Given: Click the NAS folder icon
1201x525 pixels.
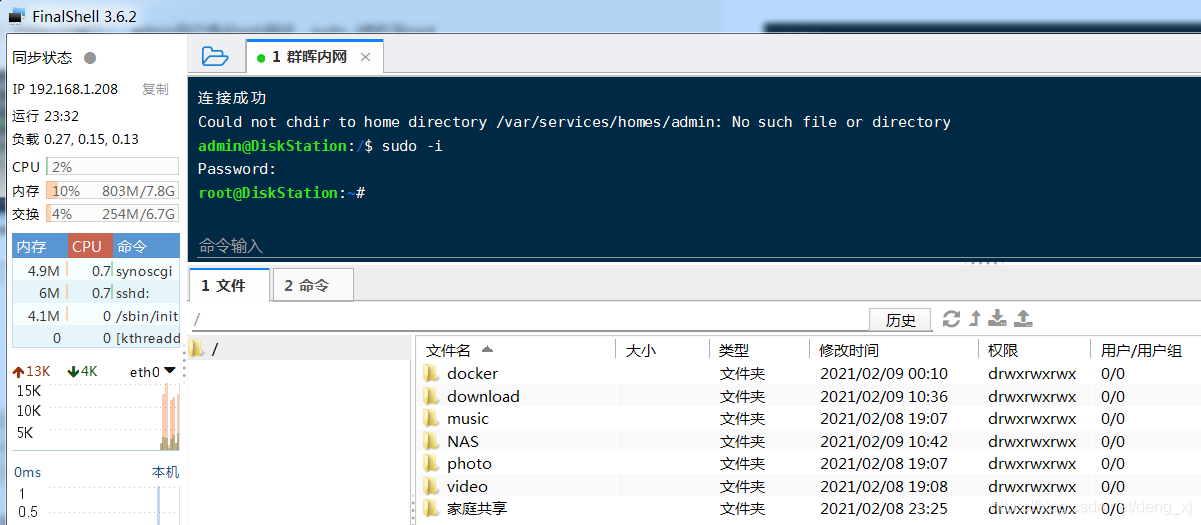Looking at the screenshot, I should tap(431, 441).
